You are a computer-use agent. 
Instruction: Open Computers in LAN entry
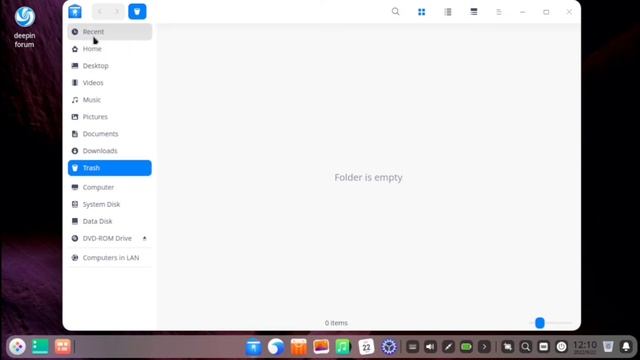point(109,258)
